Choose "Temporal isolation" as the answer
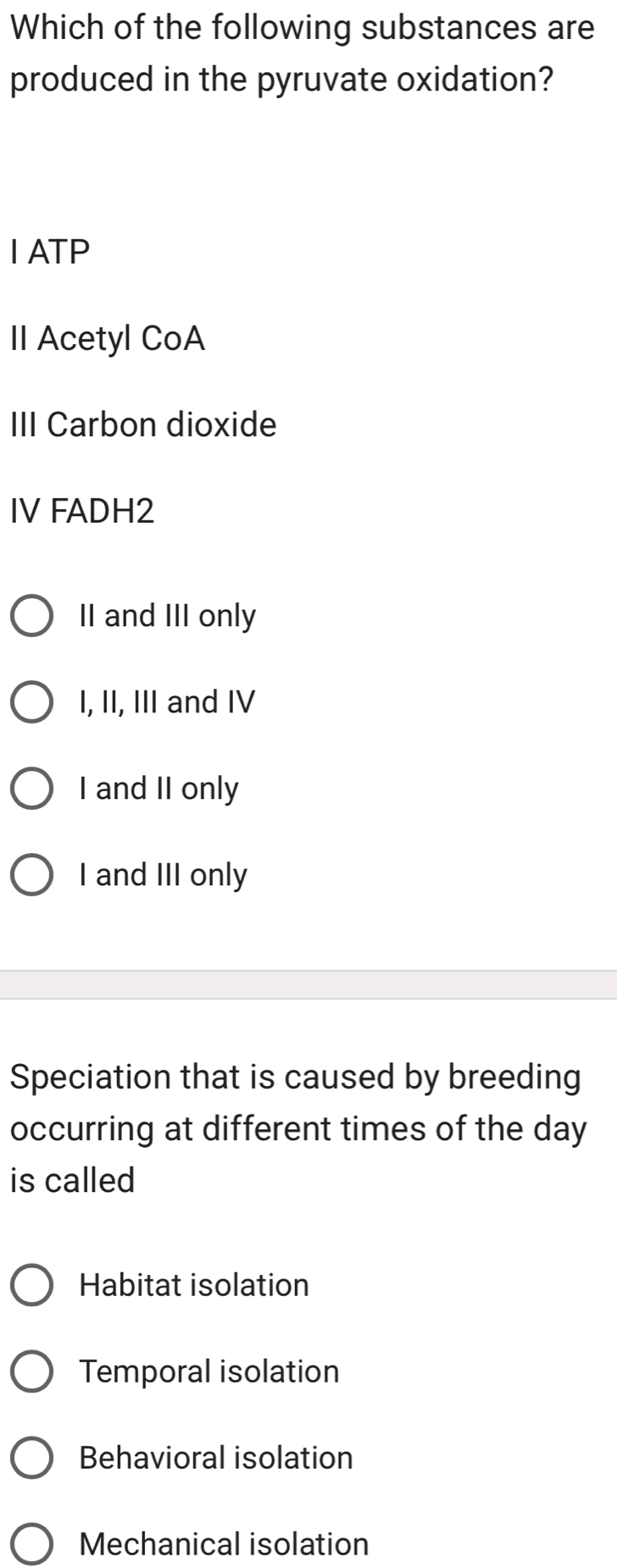 [31, 1371]
